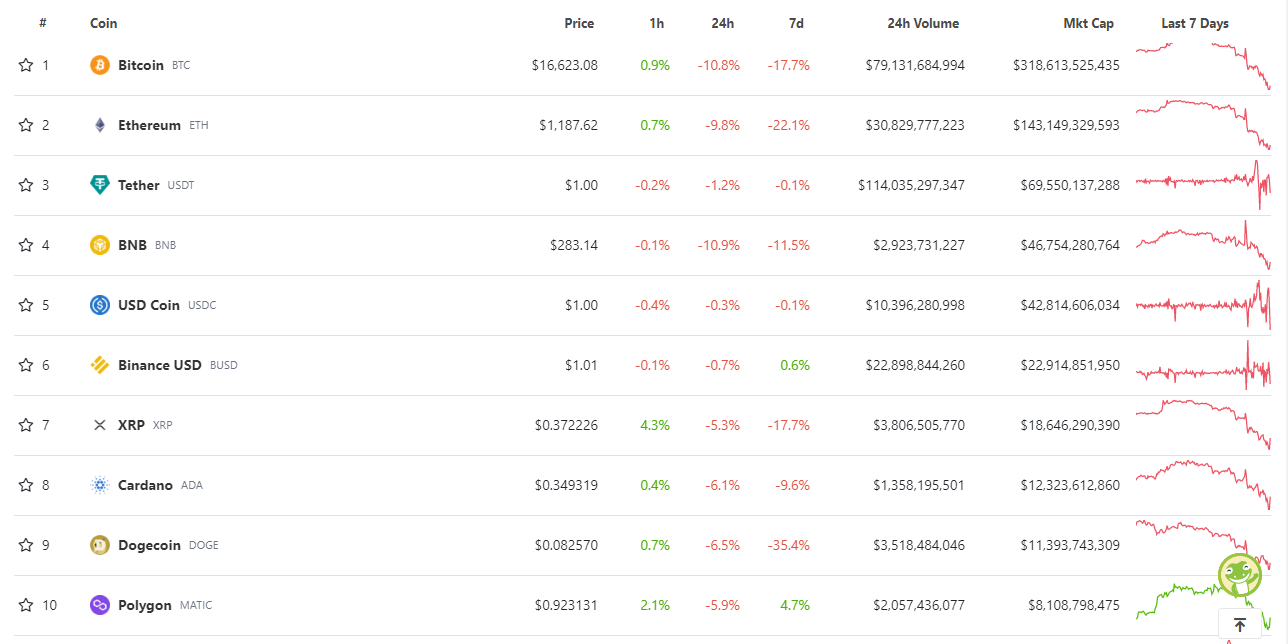Open the Binance USD page link
The image size is (1288, 644).
click(160, 365)
